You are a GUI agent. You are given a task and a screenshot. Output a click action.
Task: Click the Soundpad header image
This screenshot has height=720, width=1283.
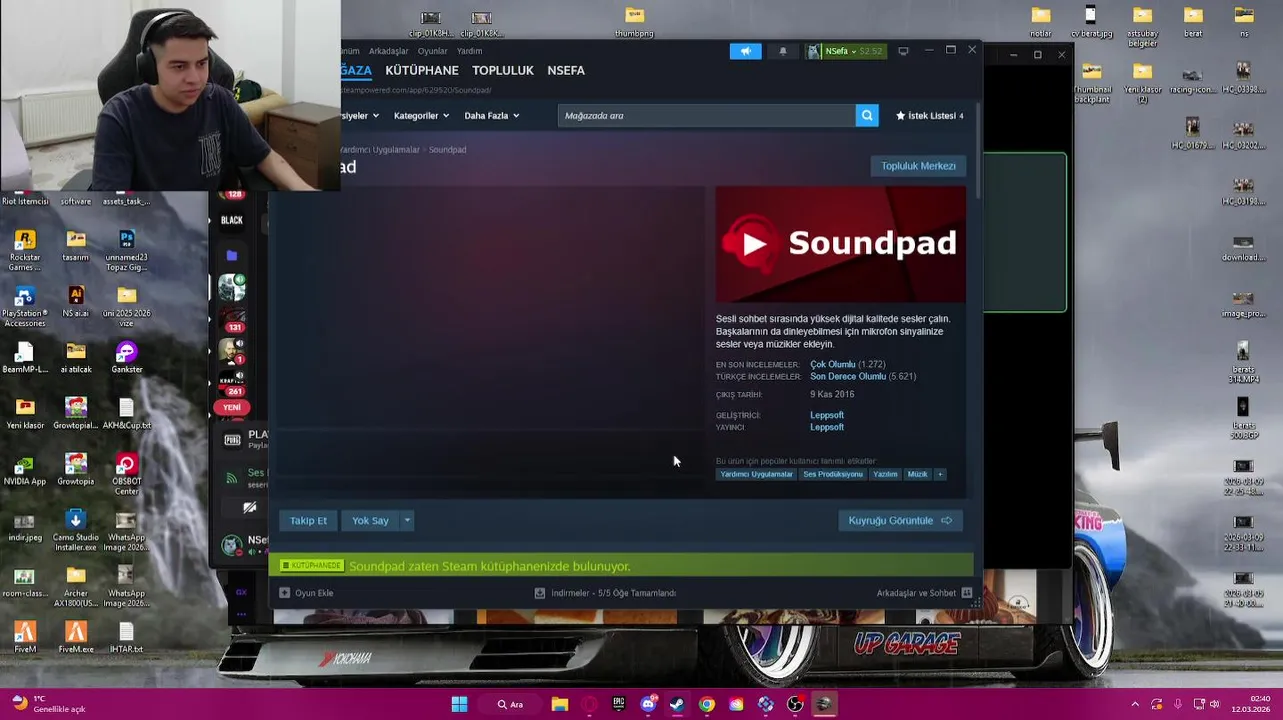(841, 244)
